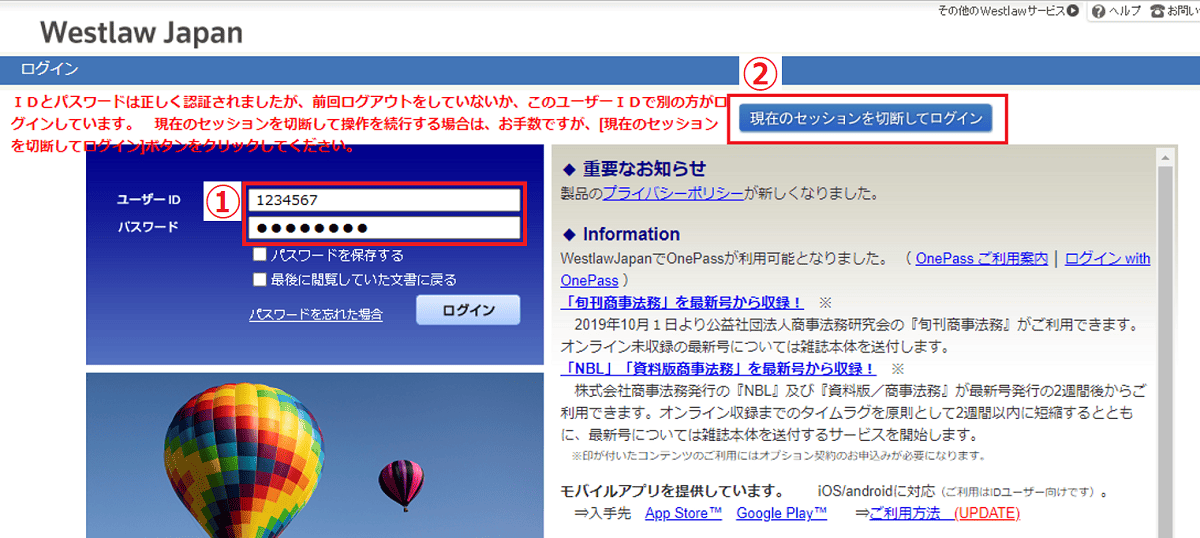Enable 最後に閲覧していた文書に戻る checkbox
The width and height of the screenshot is (1200, 538).
pos(260,280)
